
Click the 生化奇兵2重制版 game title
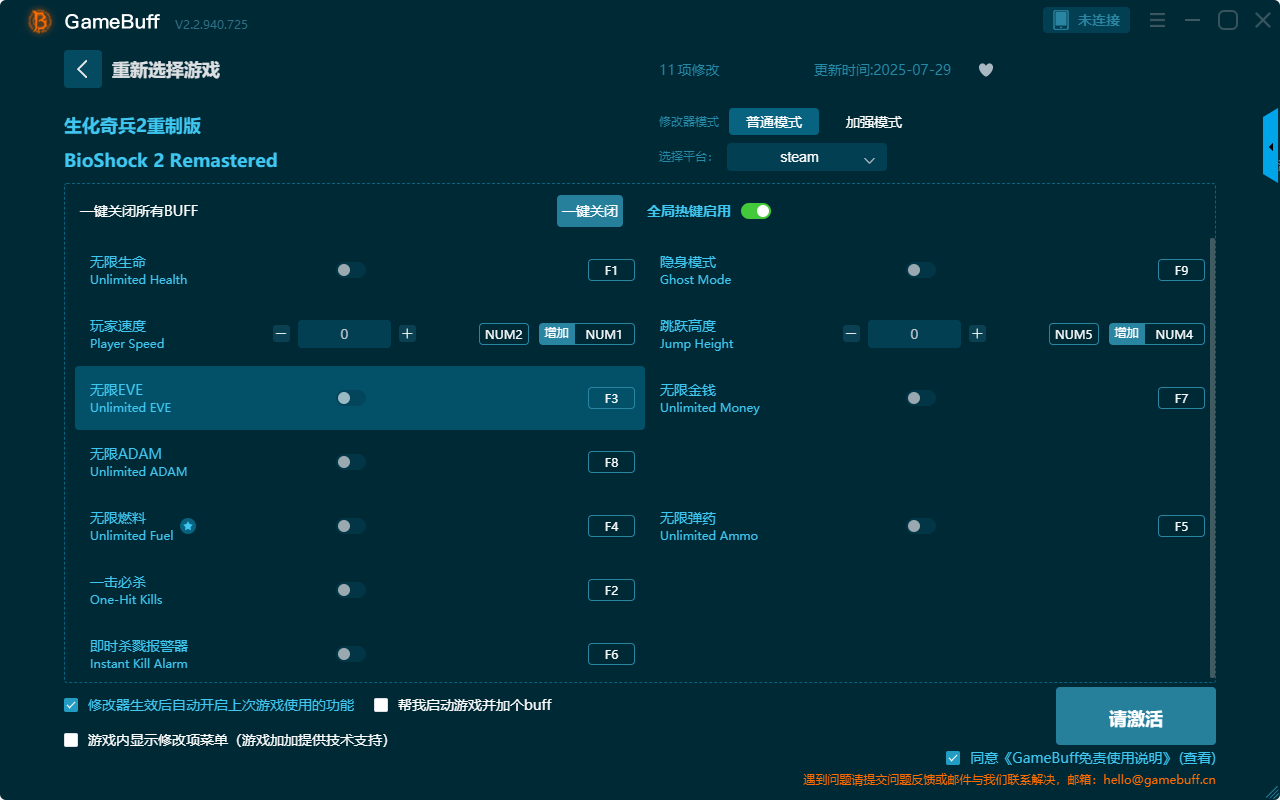(x=133, y=126)
